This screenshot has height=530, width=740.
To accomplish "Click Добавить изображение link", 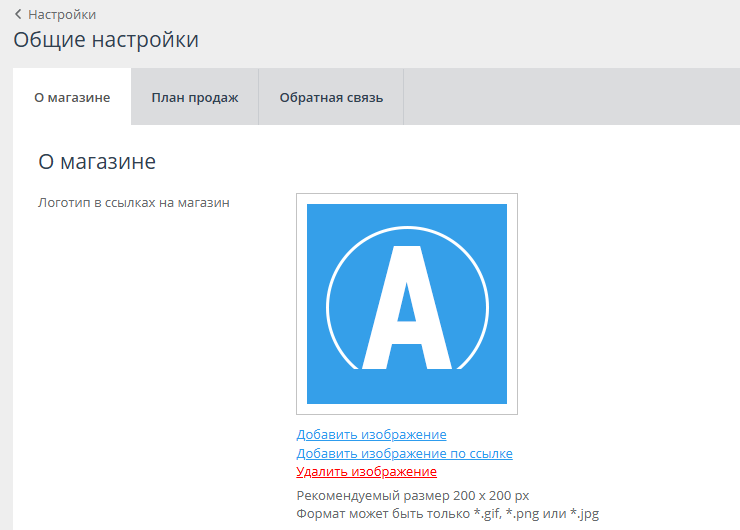I will [x=371, y=434].
